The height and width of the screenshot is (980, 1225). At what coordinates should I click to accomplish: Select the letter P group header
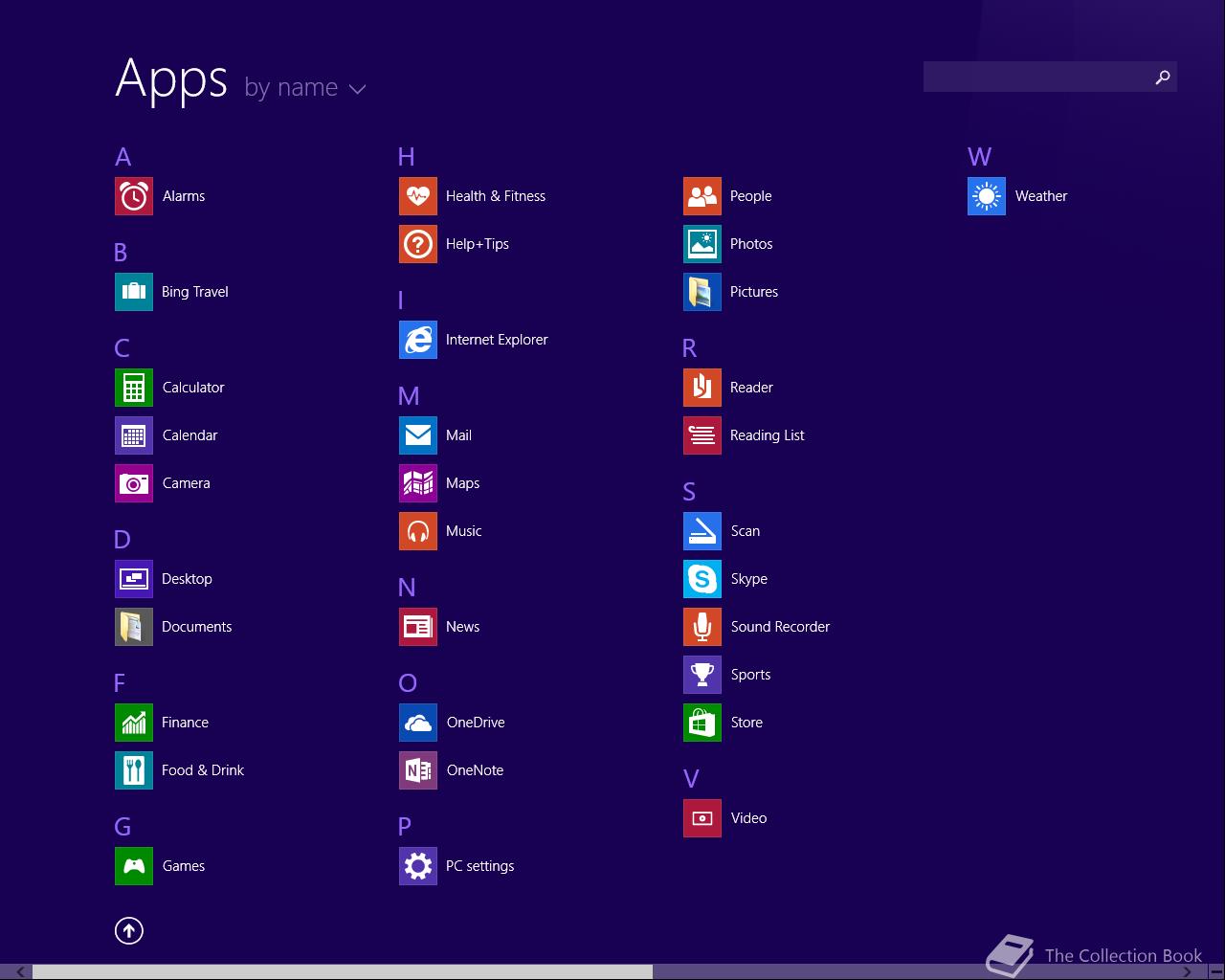point(405,827)
